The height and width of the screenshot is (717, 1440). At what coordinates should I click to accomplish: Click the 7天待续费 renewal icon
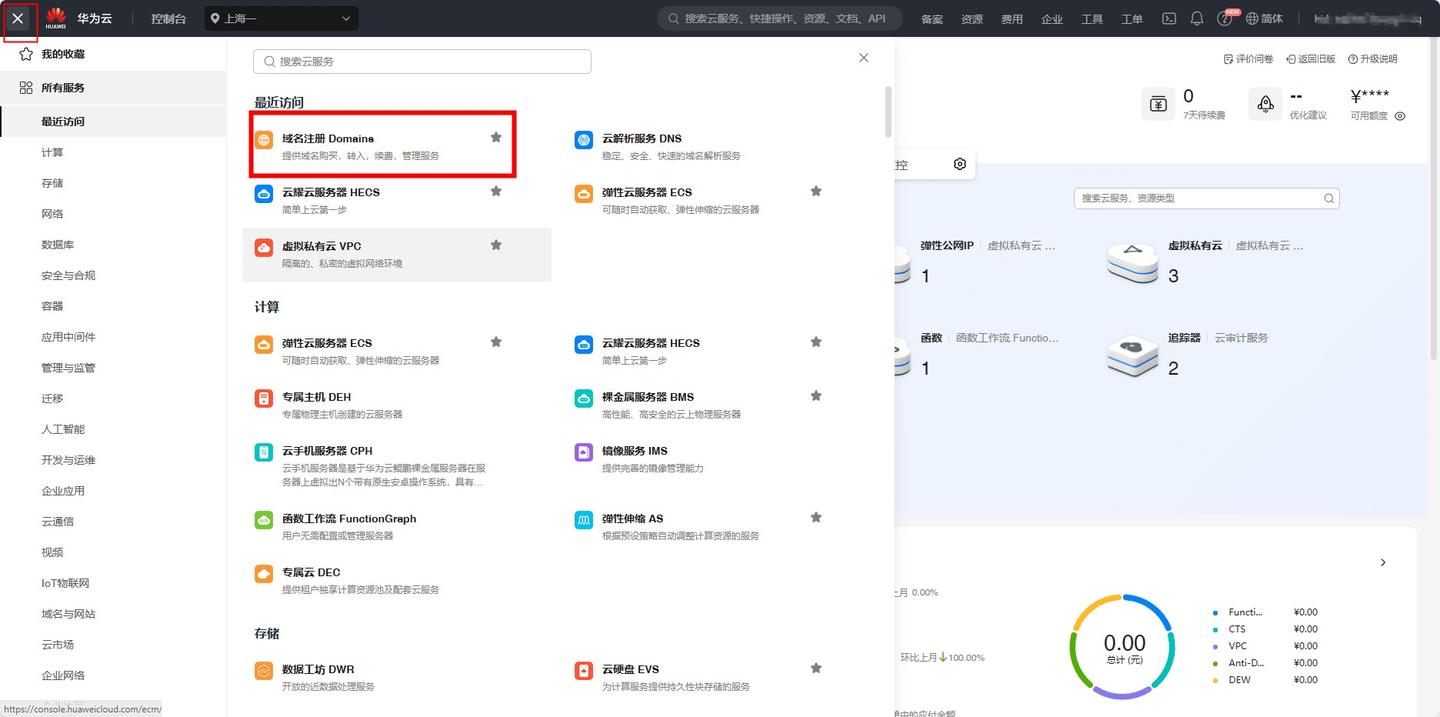(x=1158, y=104)
